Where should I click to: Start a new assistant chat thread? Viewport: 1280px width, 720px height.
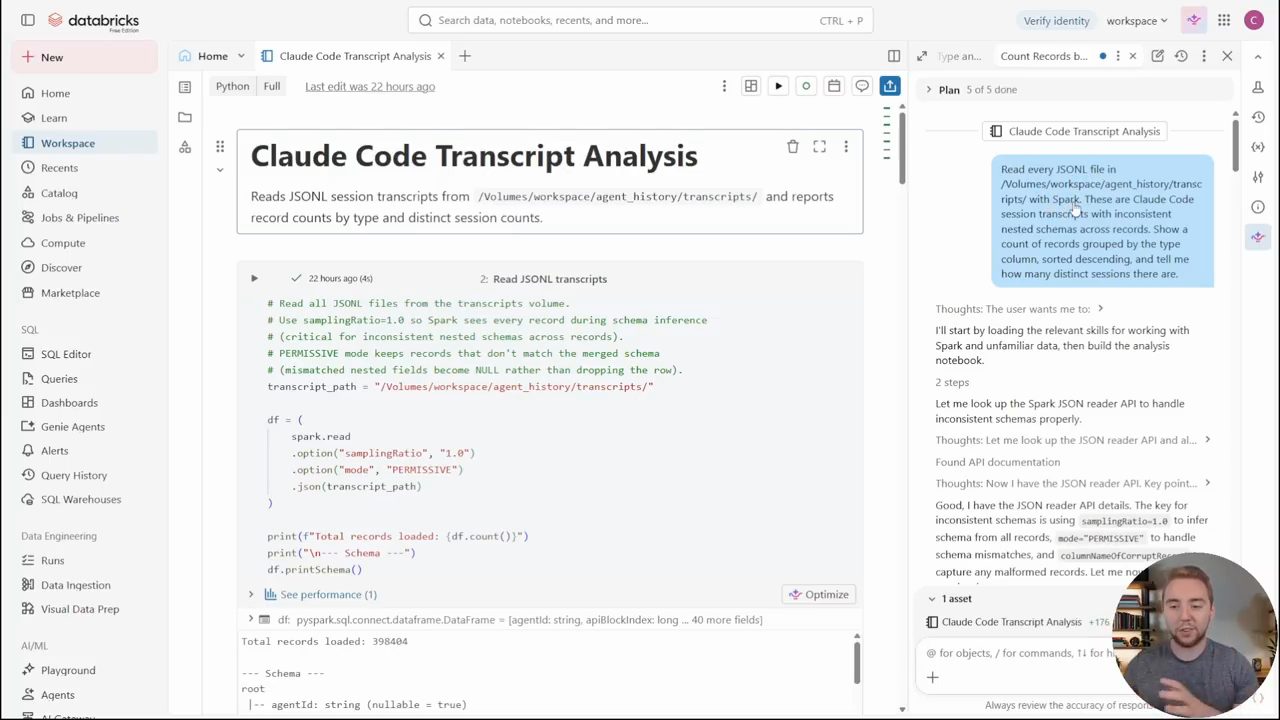click(x=1157, y=56)
